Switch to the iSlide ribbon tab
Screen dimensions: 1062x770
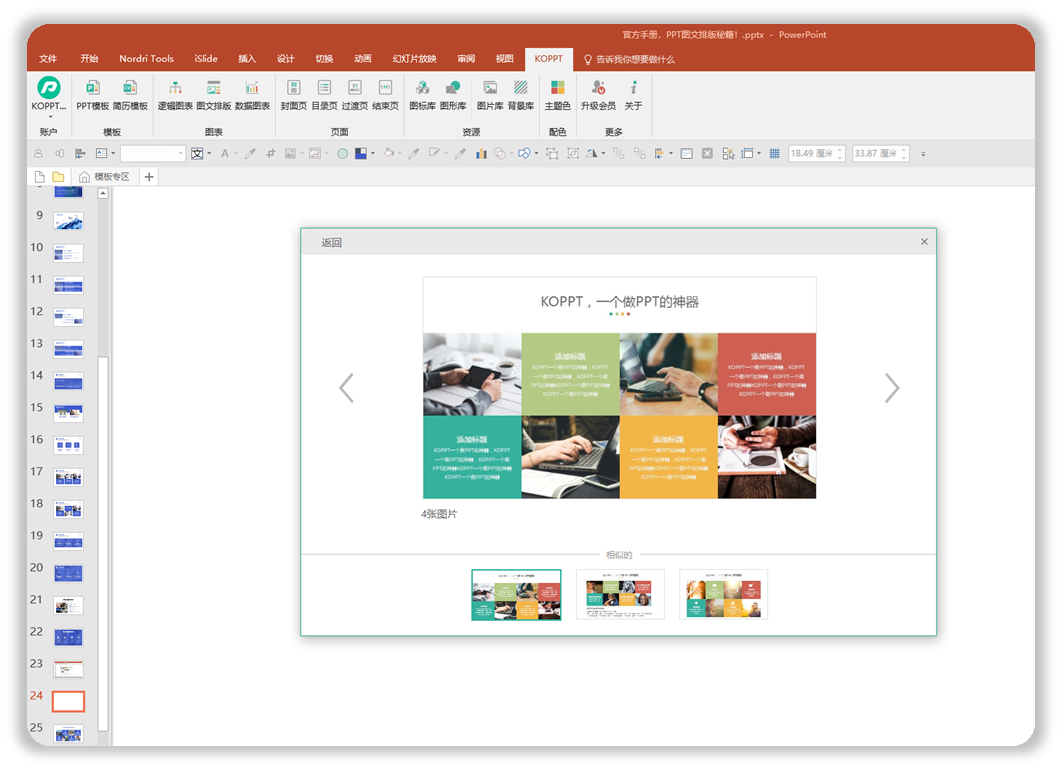click(x=206, y=59)
